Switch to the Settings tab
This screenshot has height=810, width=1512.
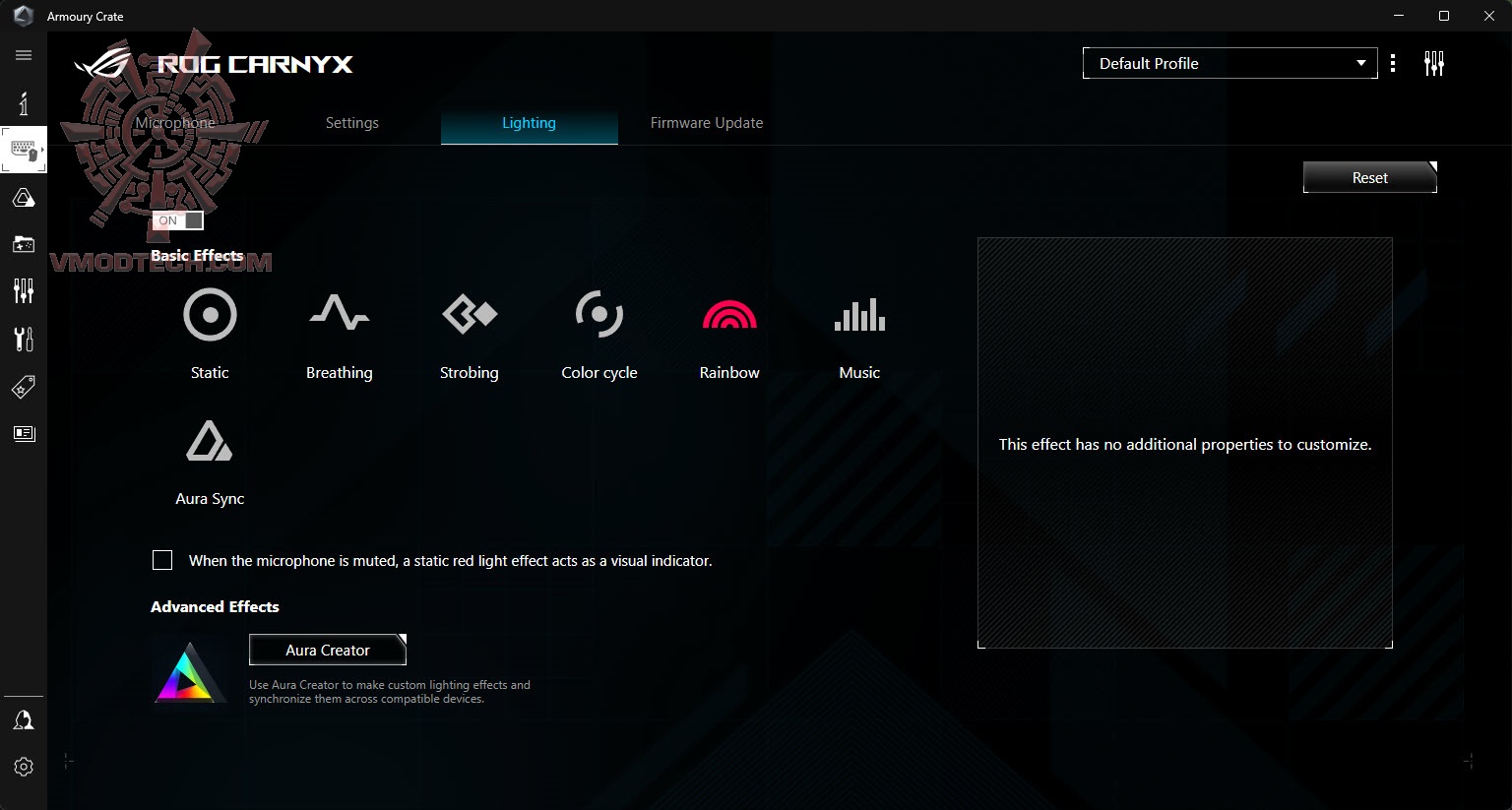(x=352, y=123)
